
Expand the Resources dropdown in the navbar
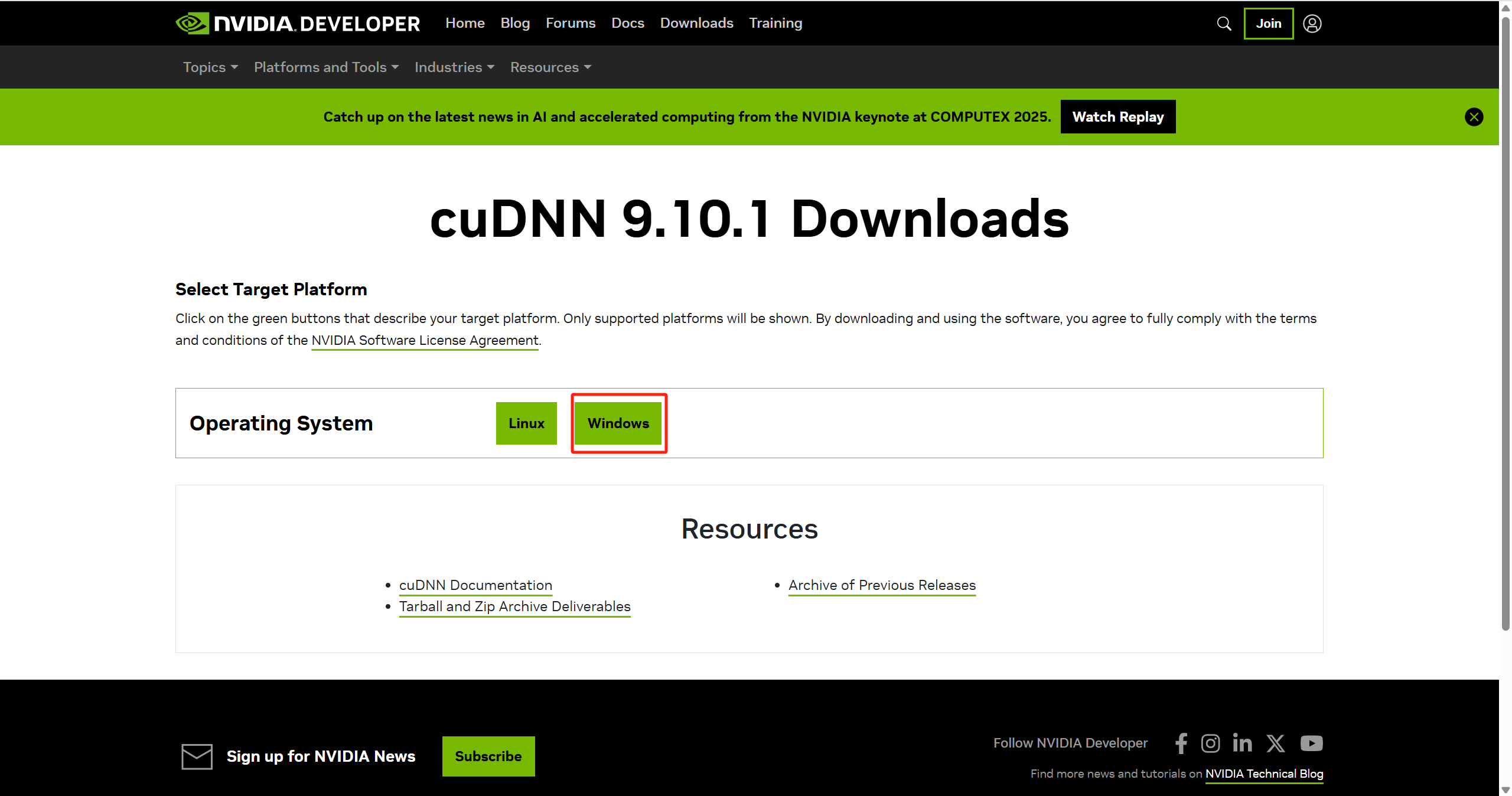tap(550, 67)
